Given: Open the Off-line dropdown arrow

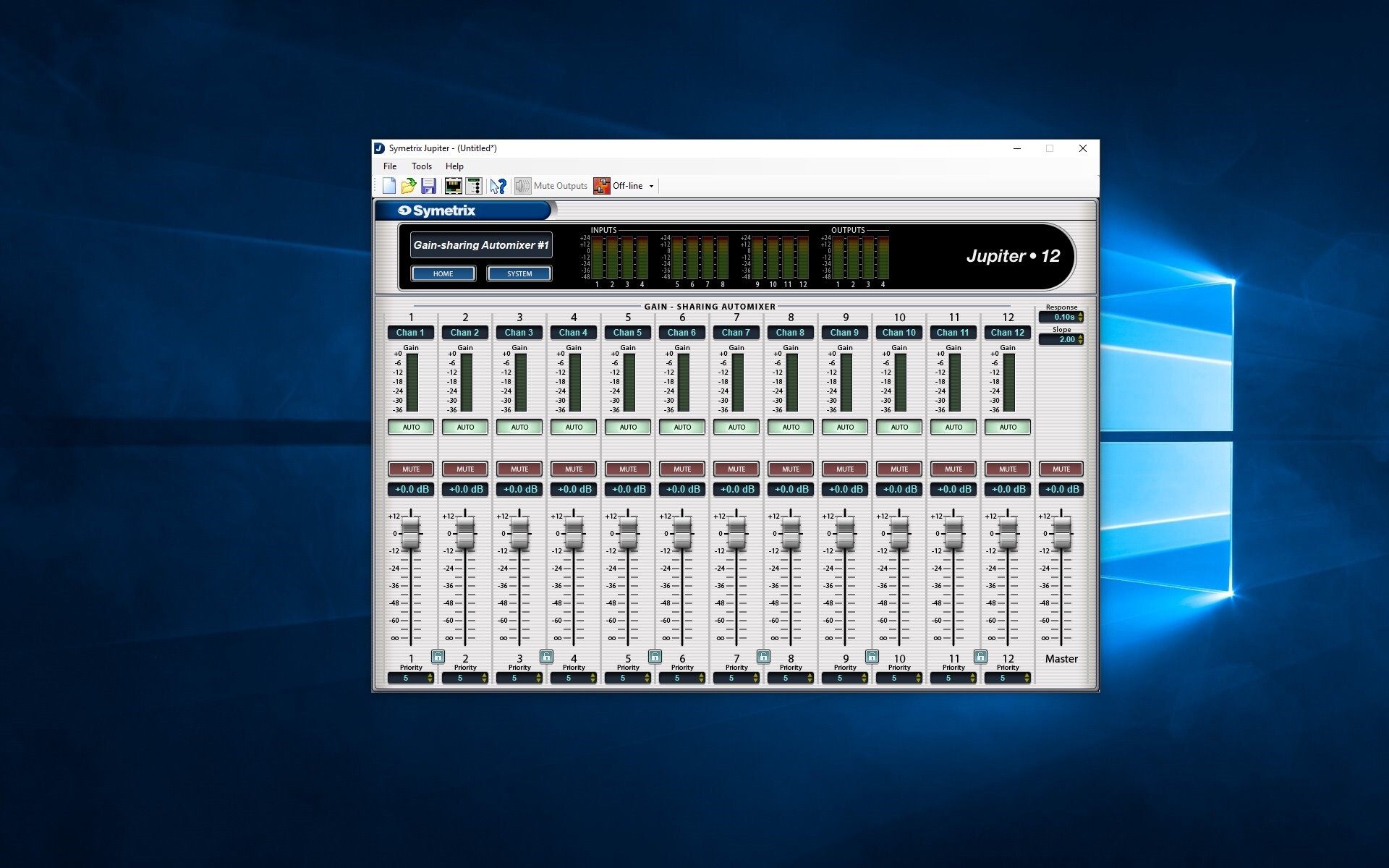Looking at the screenshot, I should pyautogui.click(x=651, y=187).
